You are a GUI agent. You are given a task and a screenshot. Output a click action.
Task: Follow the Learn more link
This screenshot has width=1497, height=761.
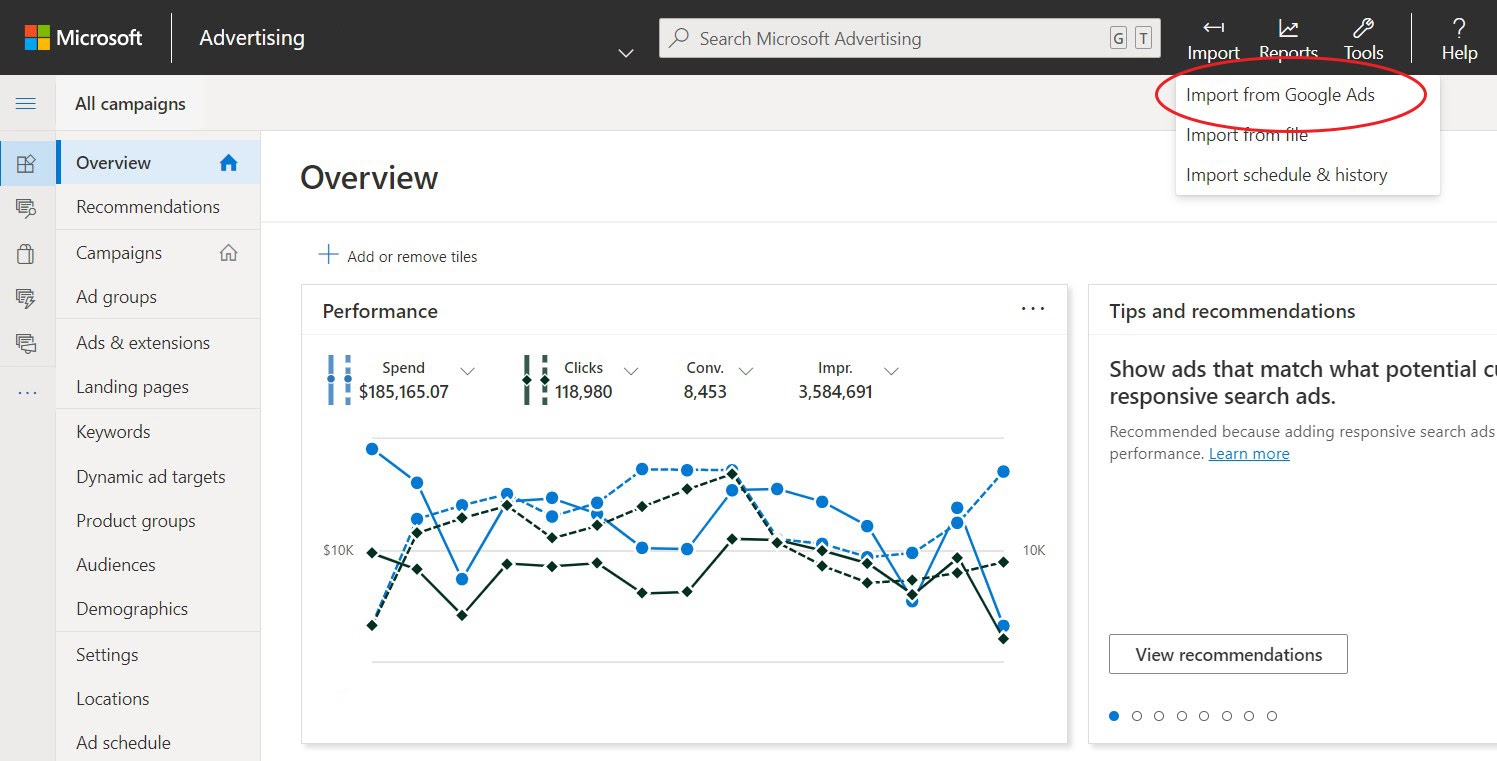coord(1249,454)
